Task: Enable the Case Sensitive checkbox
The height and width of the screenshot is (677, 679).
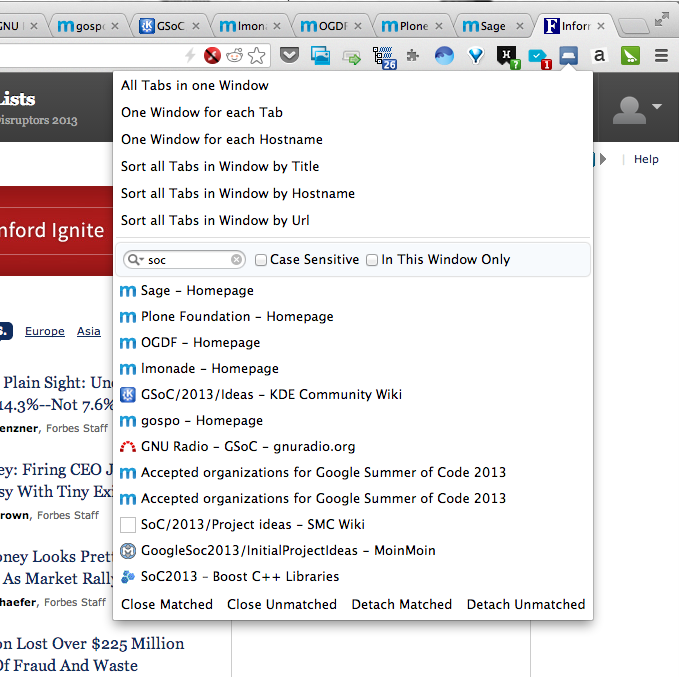Action: pyautogui.click(x=261, y=260)
